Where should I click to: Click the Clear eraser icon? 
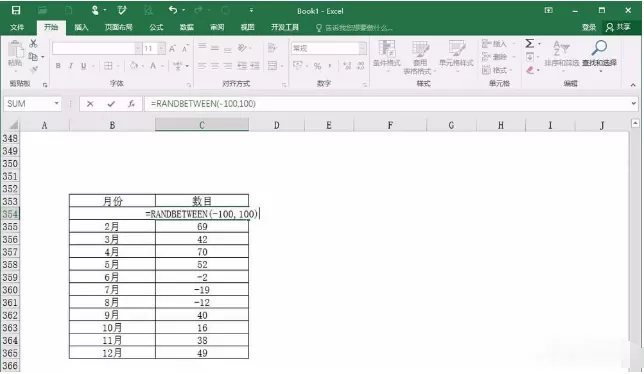pyautogui.click(x=530, y=70)
